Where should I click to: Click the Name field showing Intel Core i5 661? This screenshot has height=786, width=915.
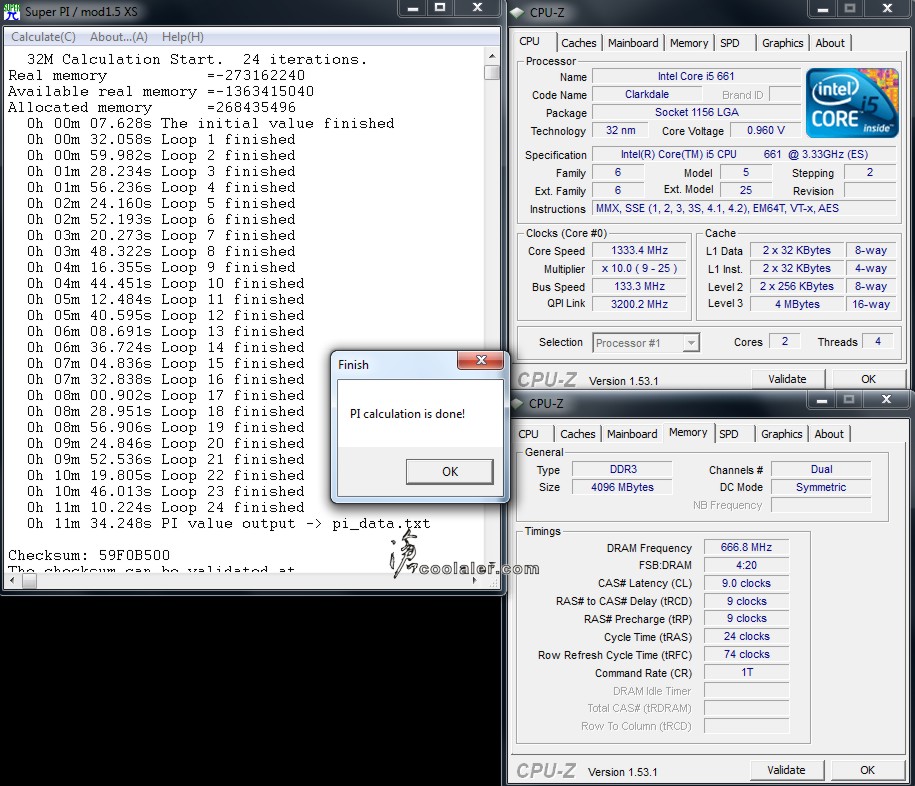(696, 76)
